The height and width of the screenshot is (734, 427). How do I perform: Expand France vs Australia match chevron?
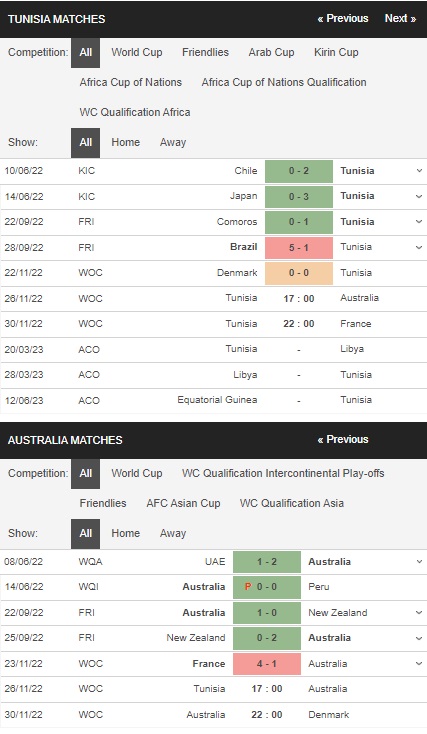click(x=419, y=663)
